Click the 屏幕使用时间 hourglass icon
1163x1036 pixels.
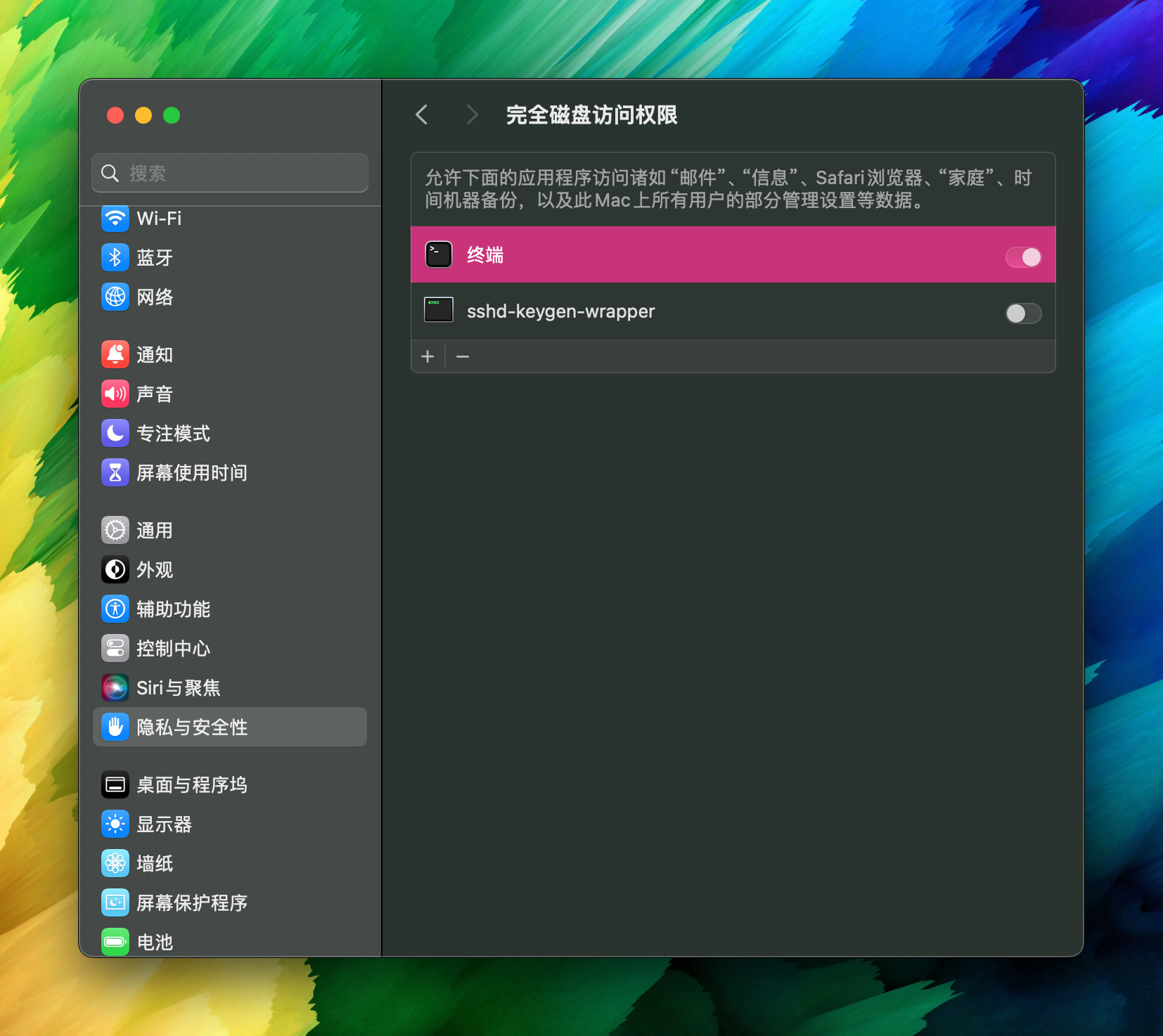(x=115, y=472)
